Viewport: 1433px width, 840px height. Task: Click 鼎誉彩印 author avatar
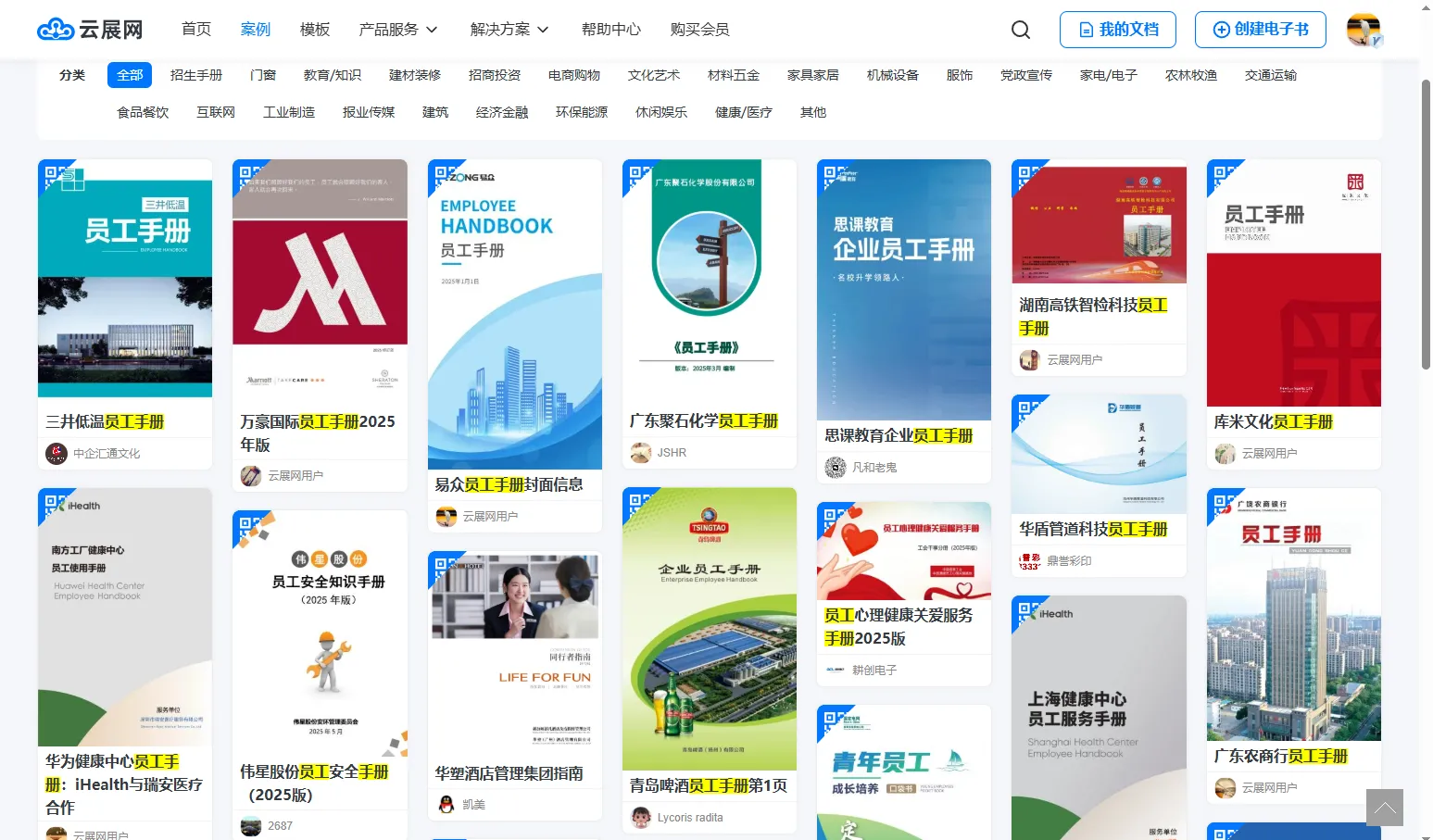click(x=1030, y=561)
